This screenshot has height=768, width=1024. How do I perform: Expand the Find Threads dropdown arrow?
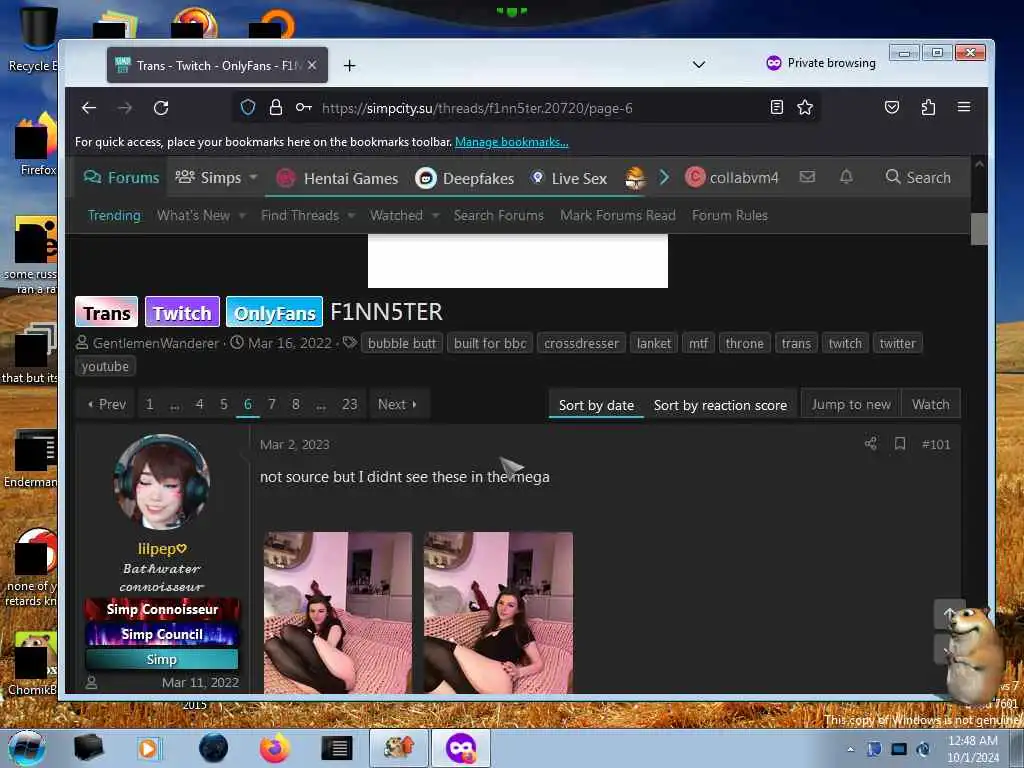351,216
